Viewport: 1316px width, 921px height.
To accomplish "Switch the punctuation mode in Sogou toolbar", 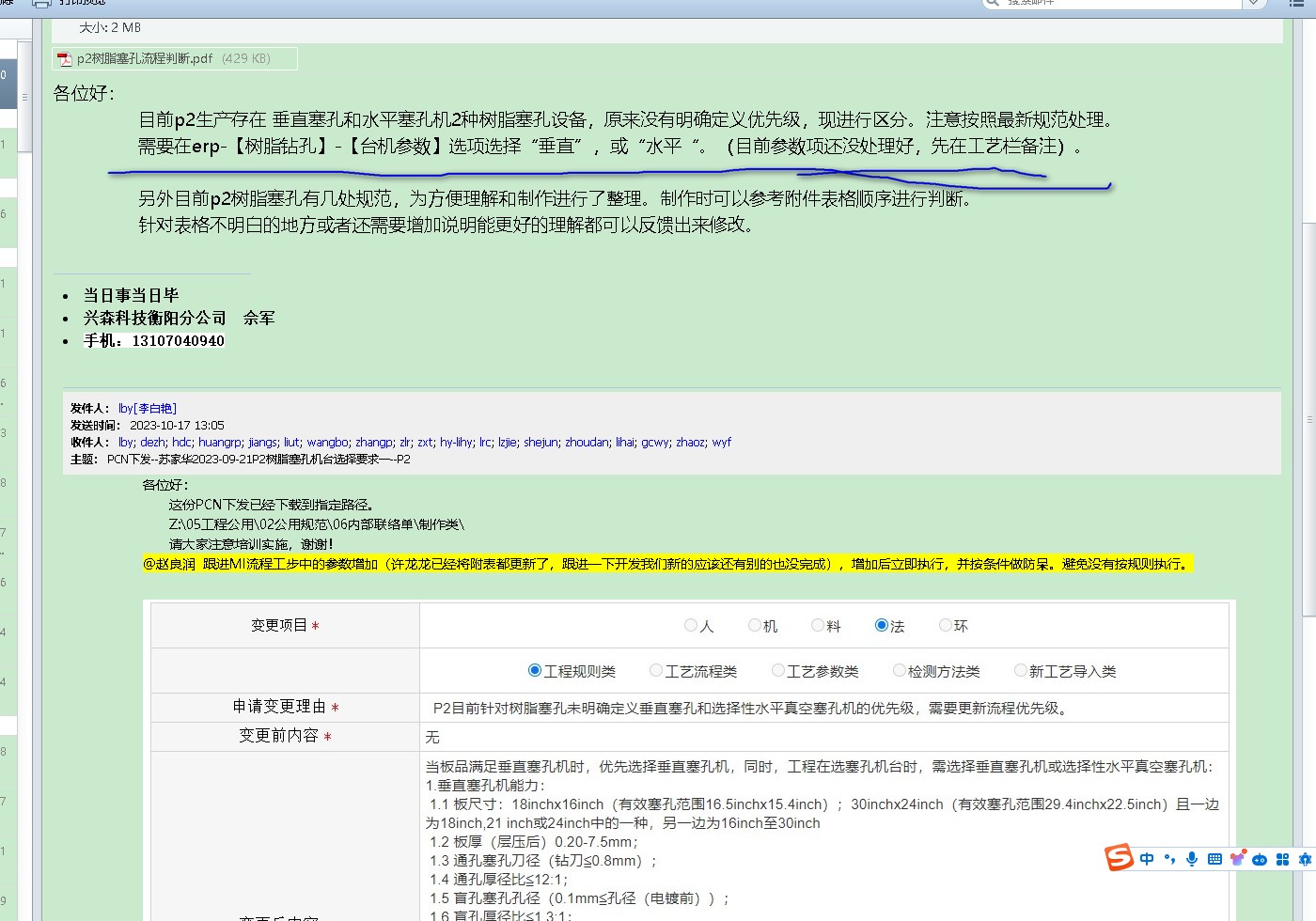I will 1169,859.
